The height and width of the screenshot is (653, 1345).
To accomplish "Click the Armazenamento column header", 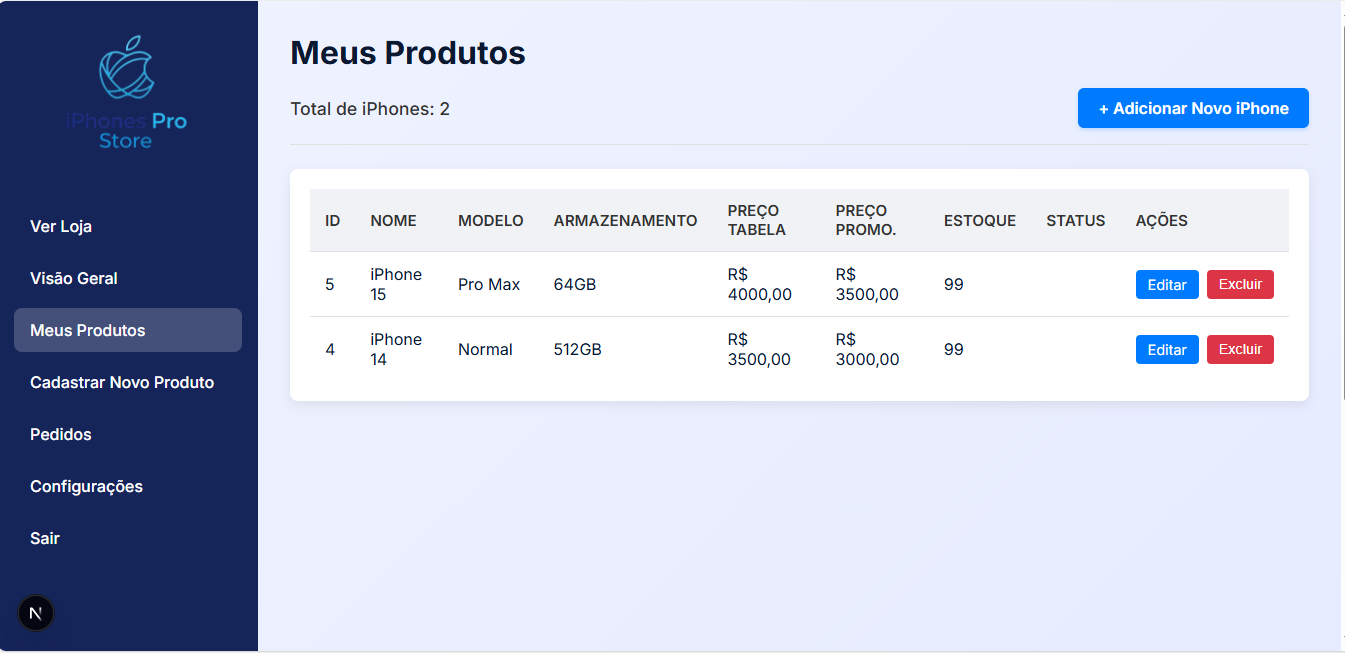I will pos(625,221).
